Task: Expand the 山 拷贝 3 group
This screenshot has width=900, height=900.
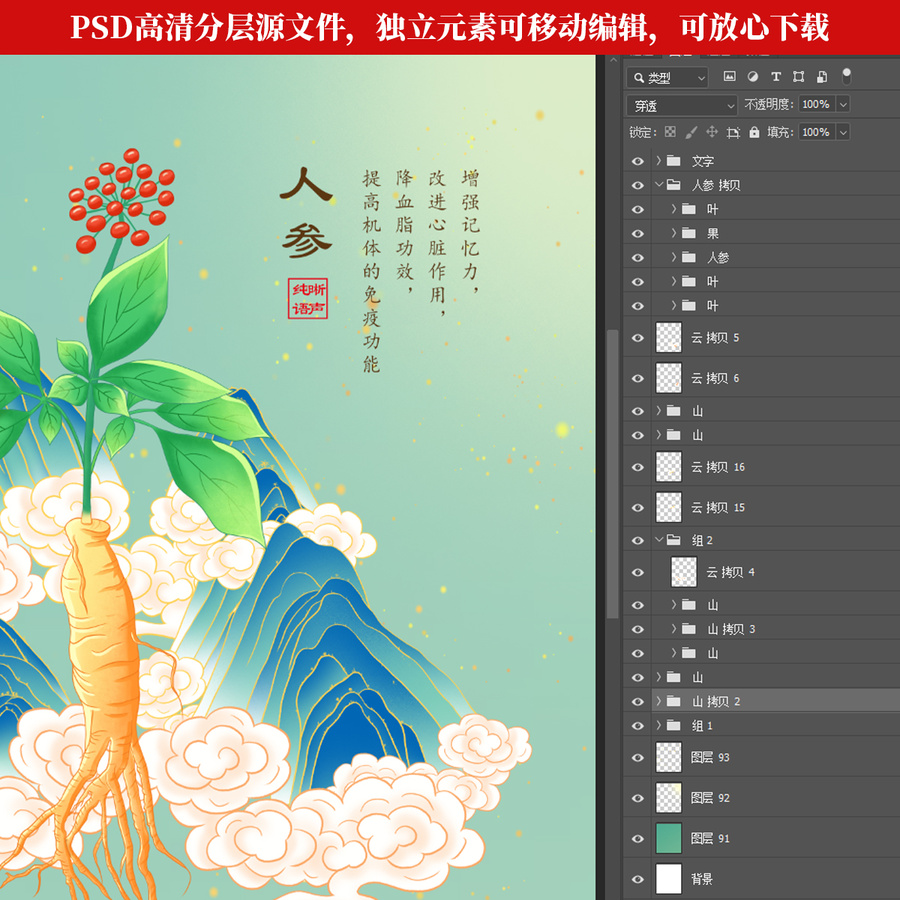Action: click(674, 629)
